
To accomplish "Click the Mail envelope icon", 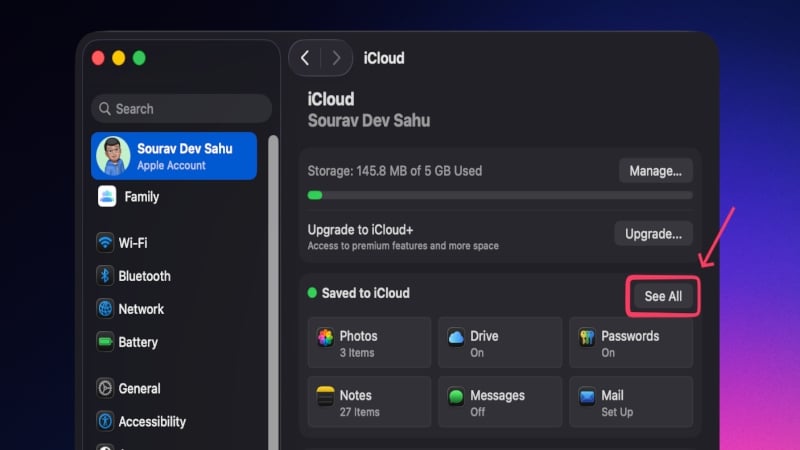I will 587,396.
